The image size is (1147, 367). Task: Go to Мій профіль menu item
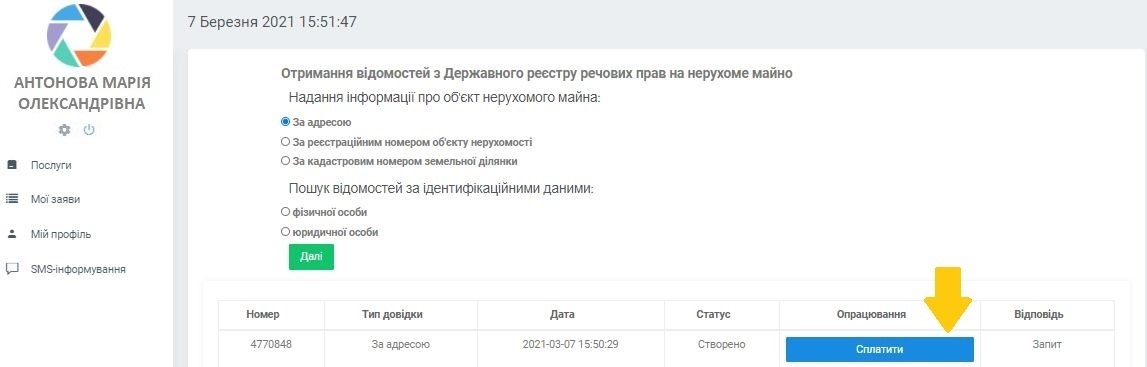[x=61, y=234]
